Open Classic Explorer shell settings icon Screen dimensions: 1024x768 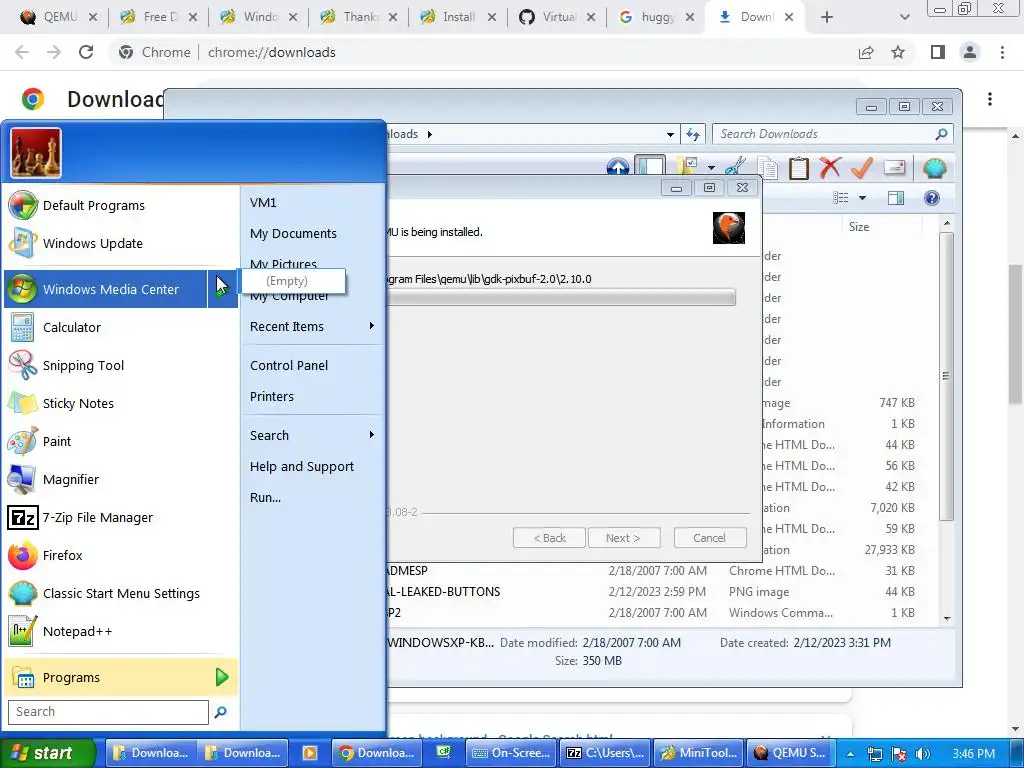click(935, 168)
